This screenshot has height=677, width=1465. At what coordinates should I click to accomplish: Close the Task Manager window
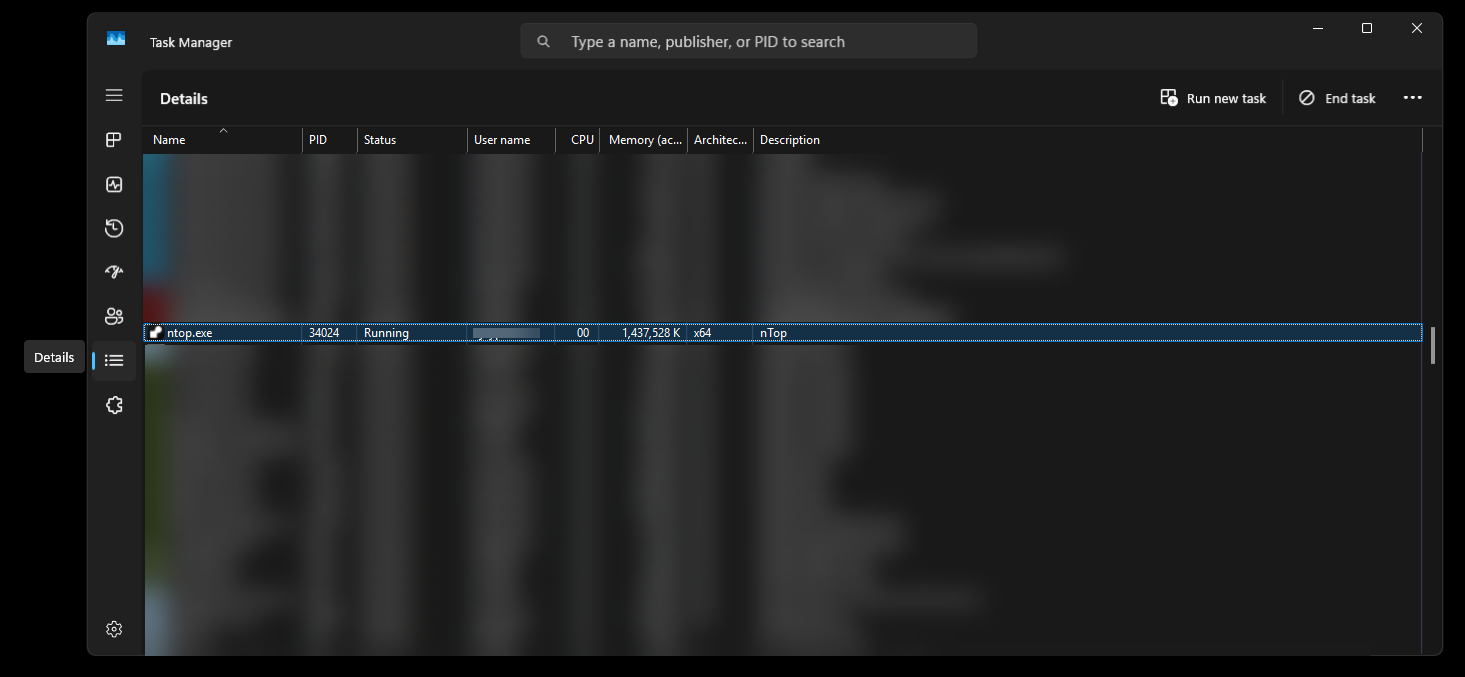1417,28
